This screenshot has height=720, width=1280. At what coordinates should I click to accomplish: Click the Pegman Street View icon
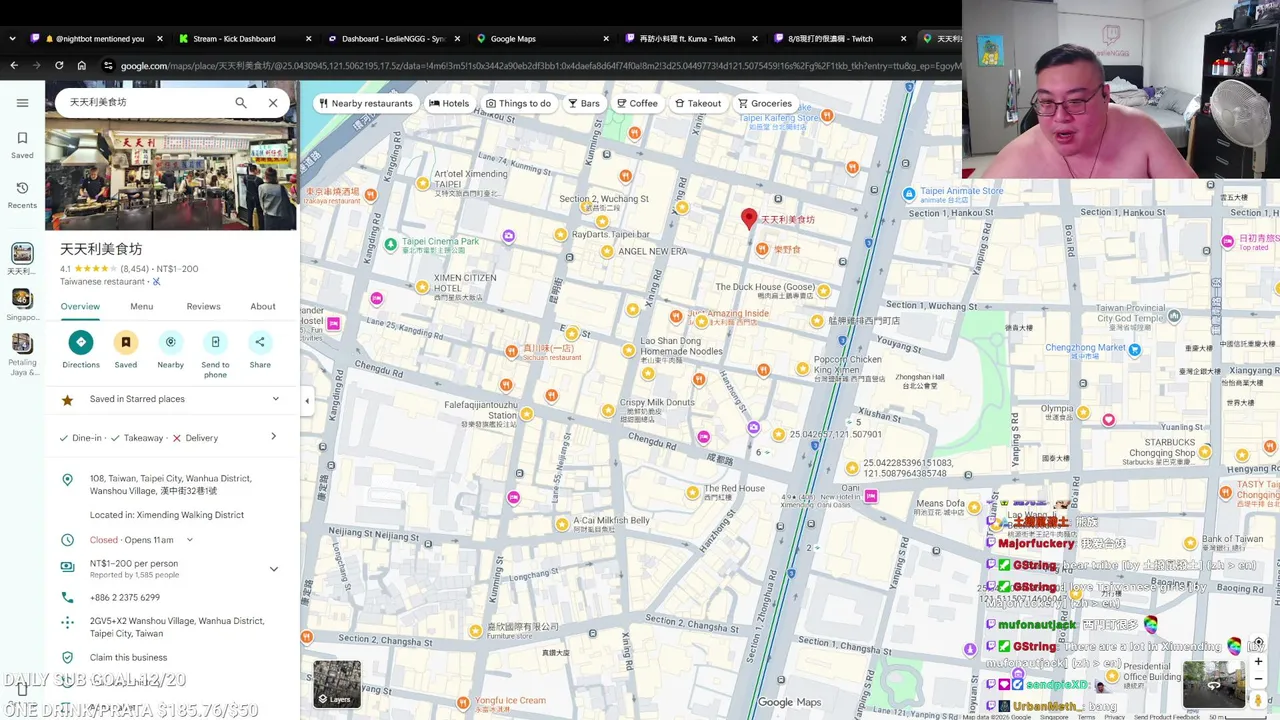1258,701
